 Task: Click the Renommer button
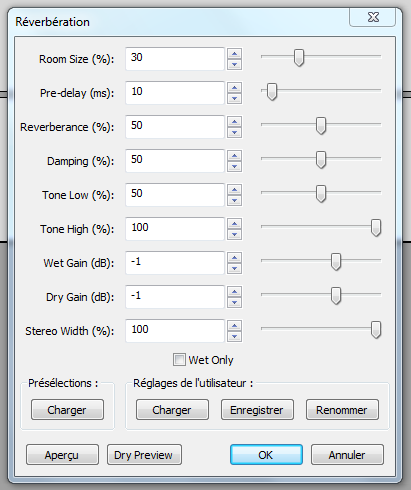click(x=342, y=410)
